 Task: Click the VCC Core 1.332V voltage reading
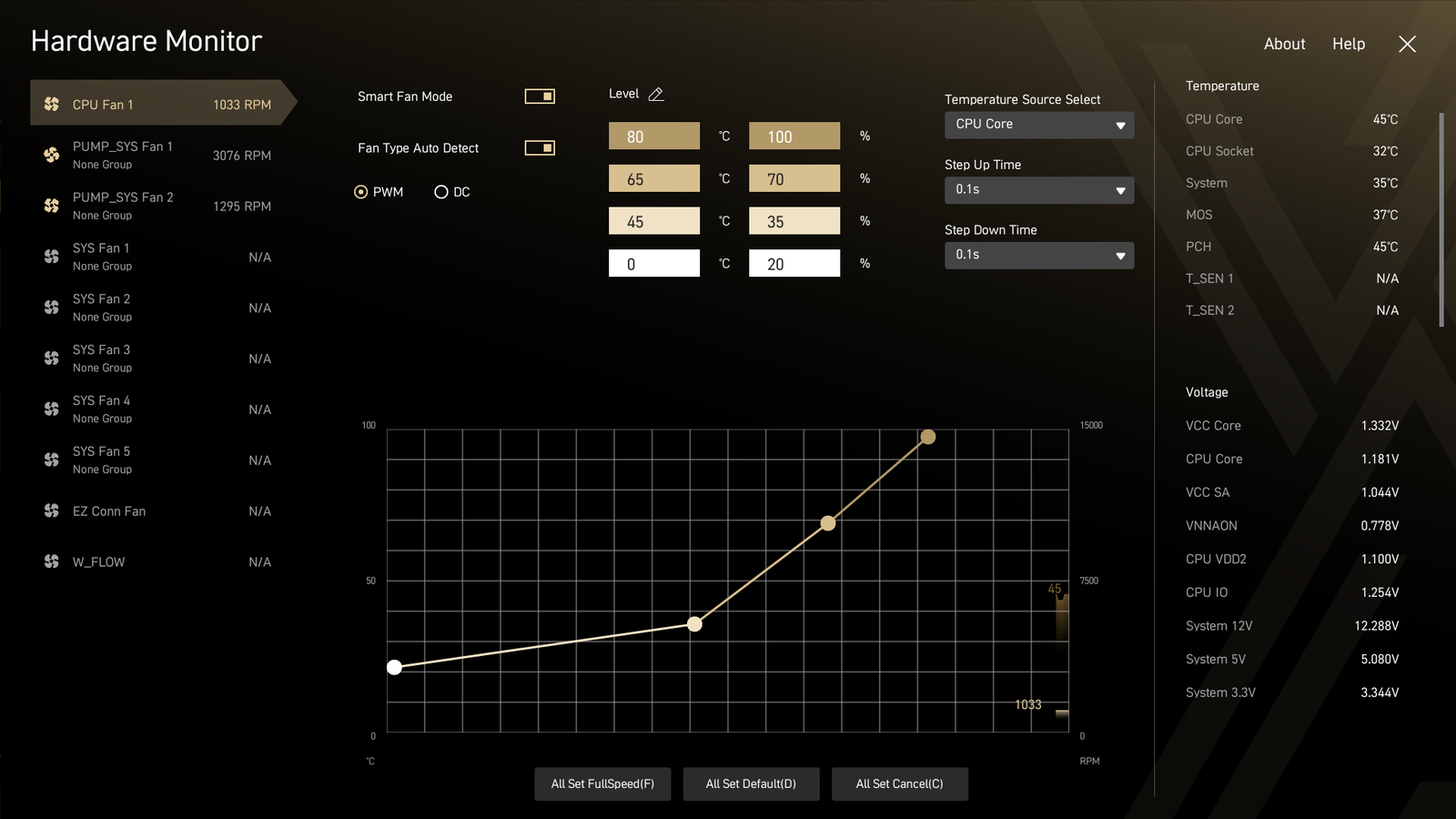point(1292,426)
